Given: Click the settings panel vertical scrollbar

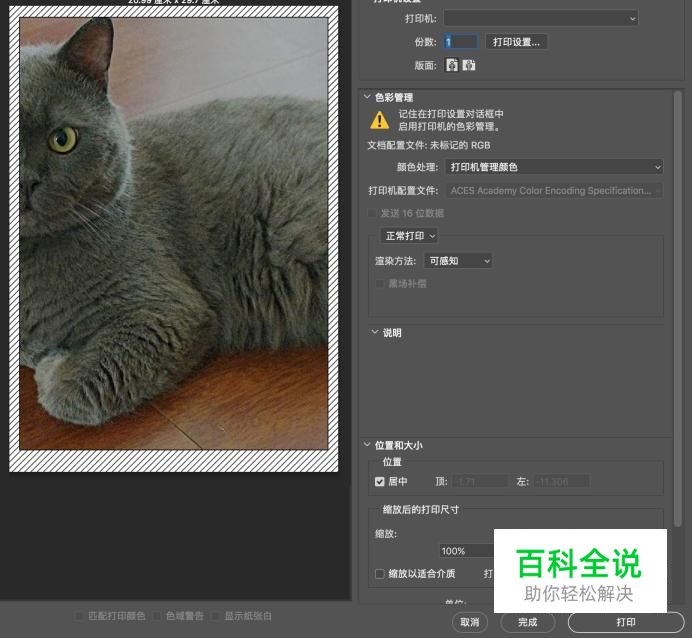Looking at the screenshot, I should click(x=678, y=308).
